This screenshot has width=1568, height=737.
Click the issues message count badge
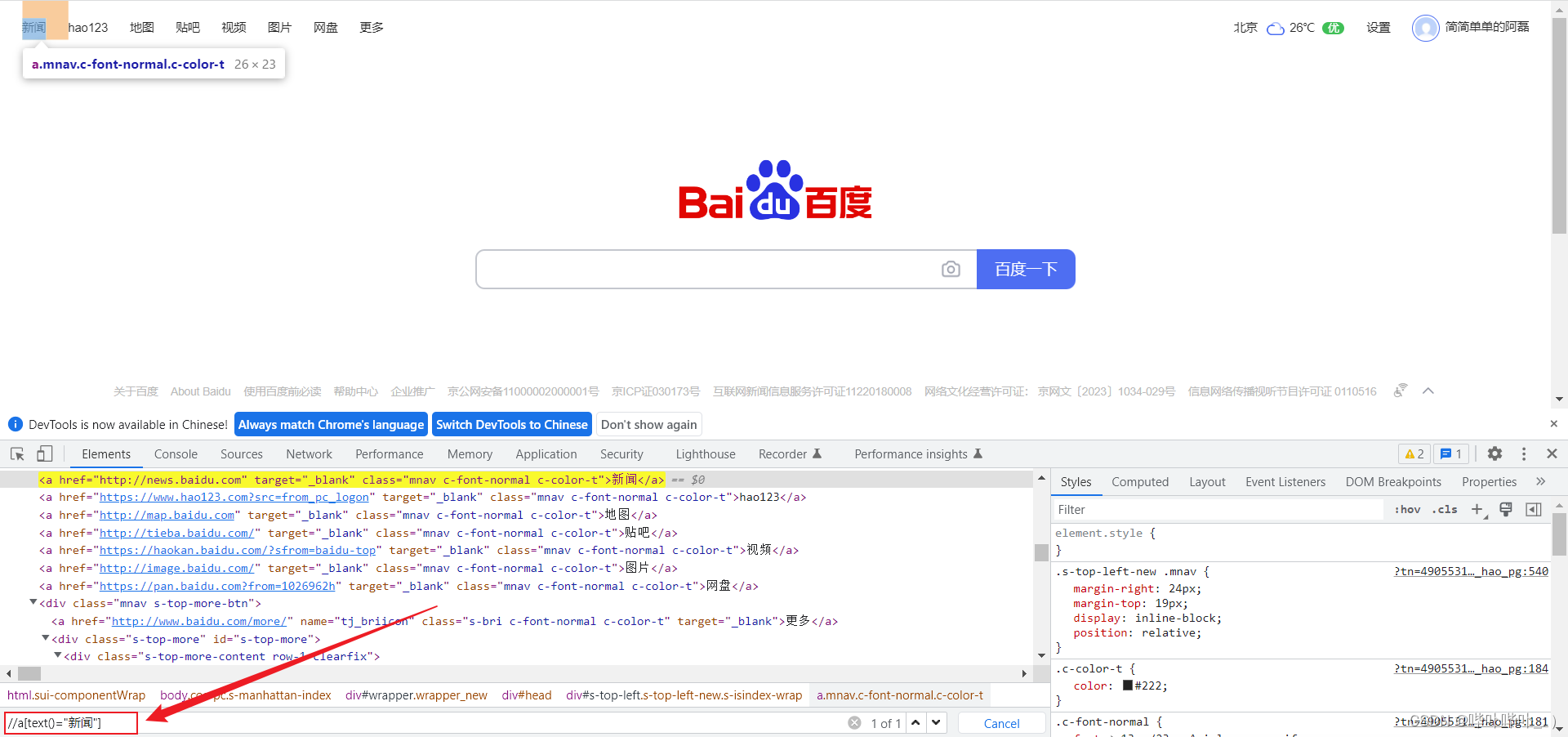[1451, 454]
